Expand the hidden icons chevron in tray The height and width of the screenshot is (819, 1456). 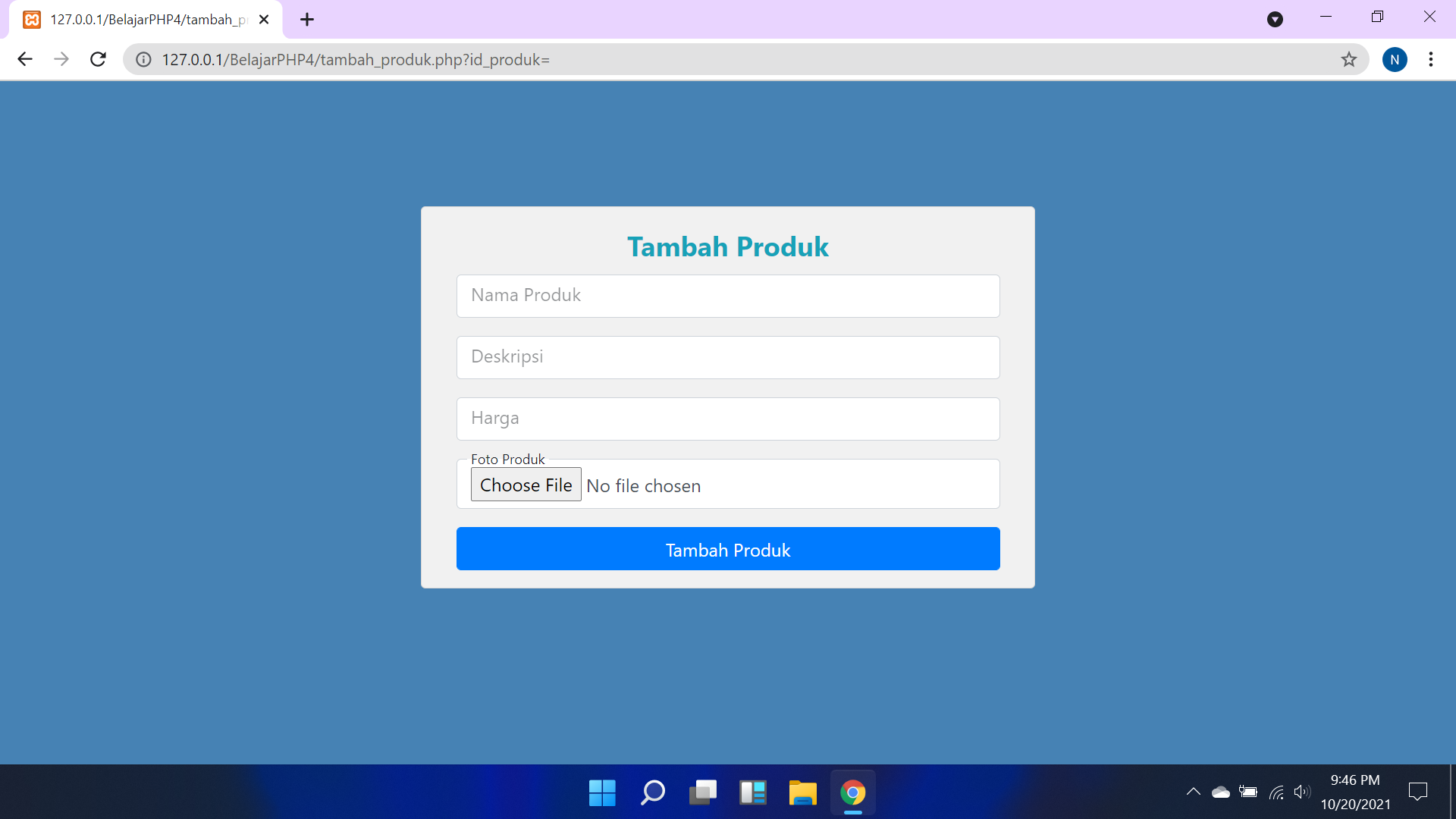1193,791
